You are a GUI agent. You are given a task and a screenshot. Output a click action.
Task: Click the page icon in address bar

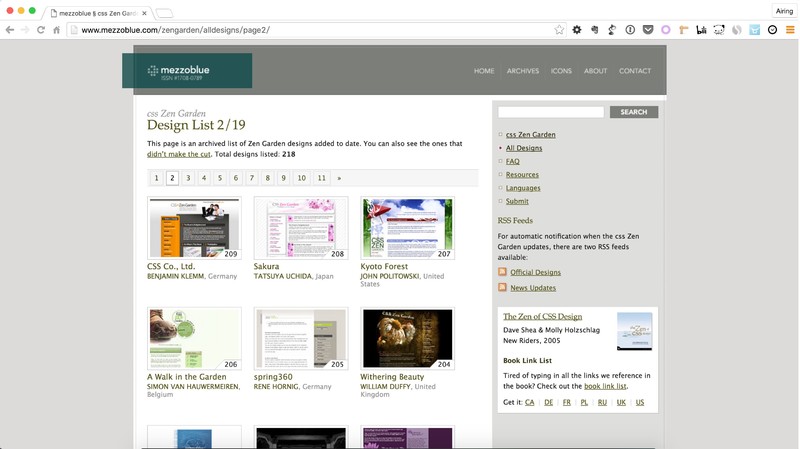coord(74,30)
